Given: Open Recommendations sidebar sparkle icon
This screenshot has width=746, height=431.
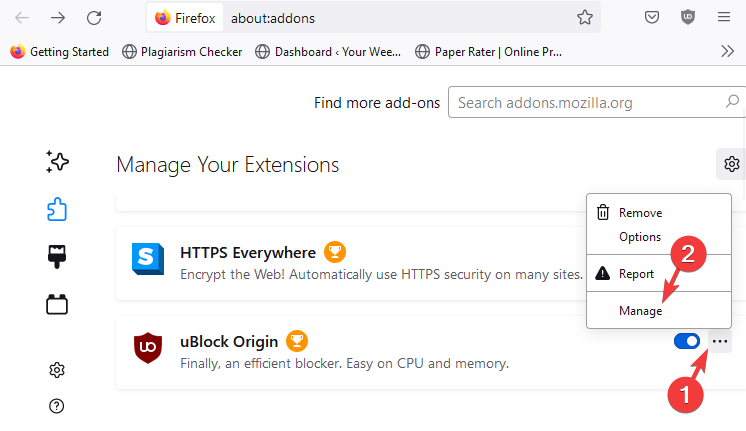Looking at the screenshot, I should point(56,161).
